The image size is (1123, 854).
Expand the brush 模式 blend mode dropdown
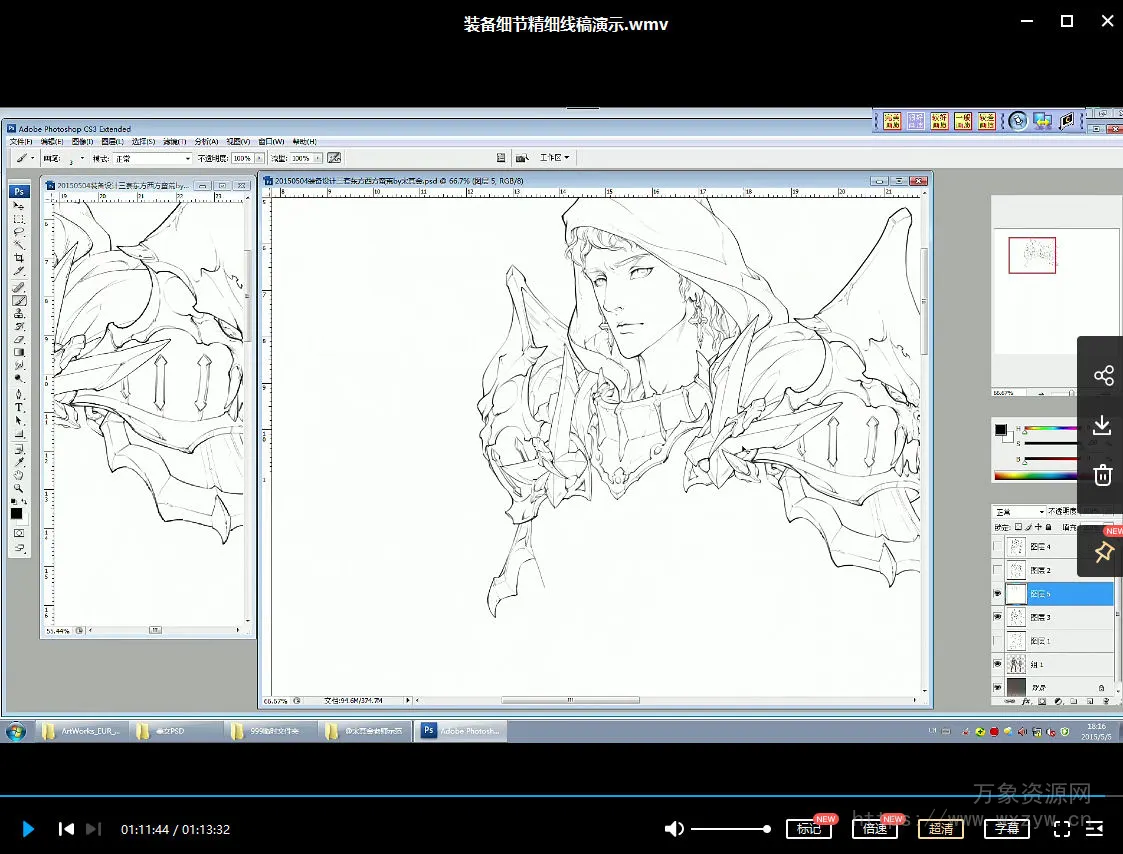(x=187, y=158)
